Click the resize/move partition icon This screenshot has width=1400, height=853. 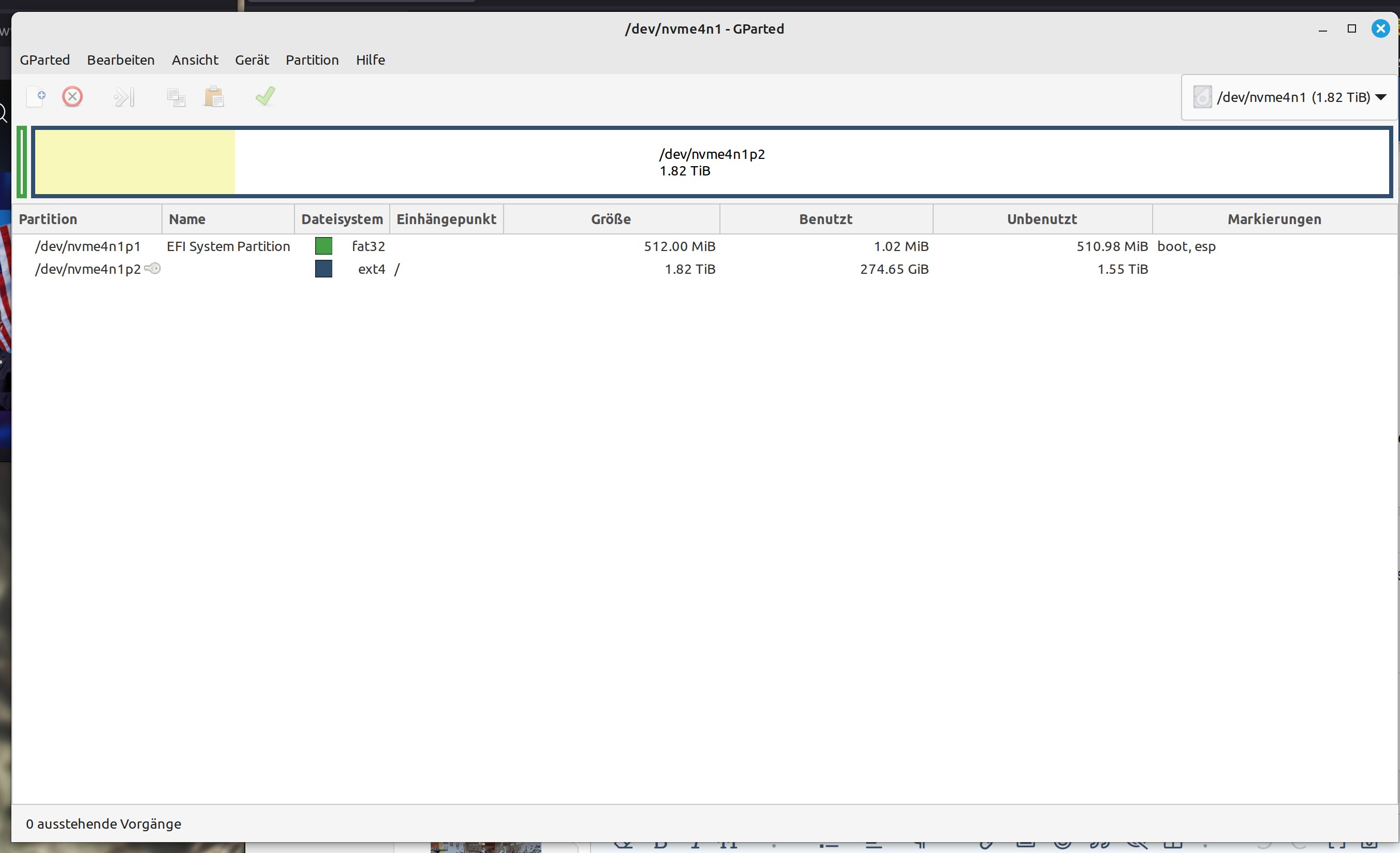click(x=124, y=97)
